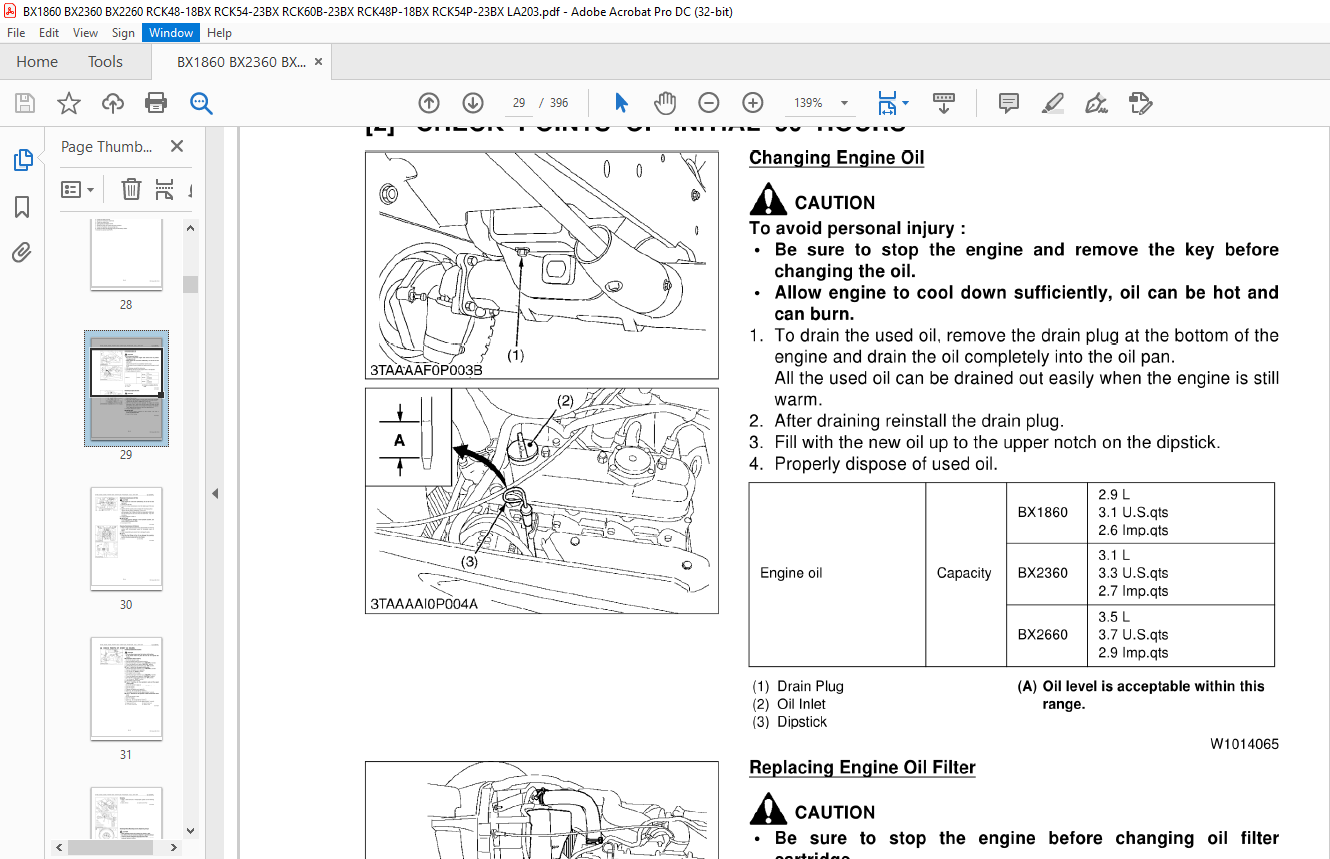Viewport: 1330px width, 859px height.
Task: Delete selected page with trash icon
Action: click(x=131, y=189)
